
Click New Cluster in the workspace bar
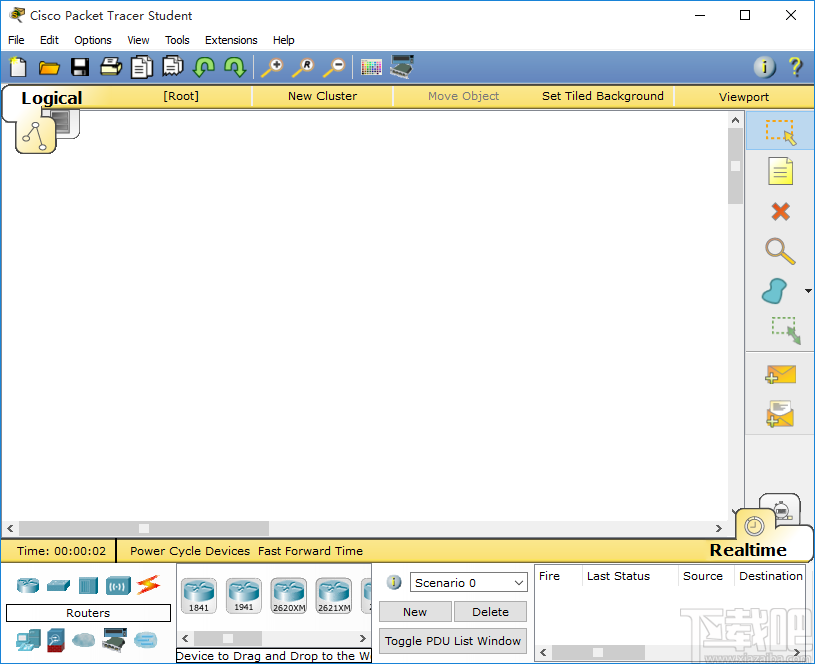(322, 96)
